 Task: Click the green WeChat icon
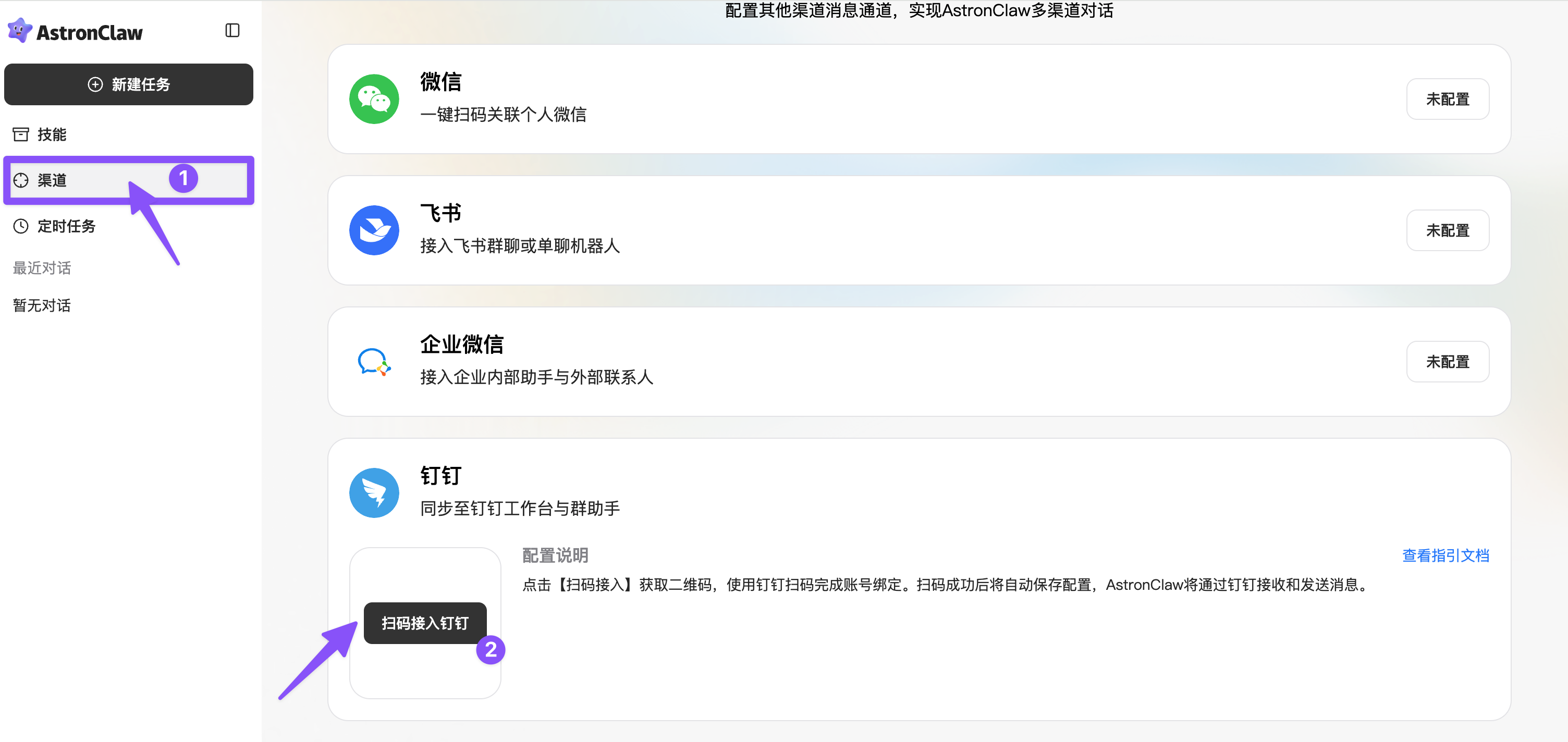coord(374,99)
